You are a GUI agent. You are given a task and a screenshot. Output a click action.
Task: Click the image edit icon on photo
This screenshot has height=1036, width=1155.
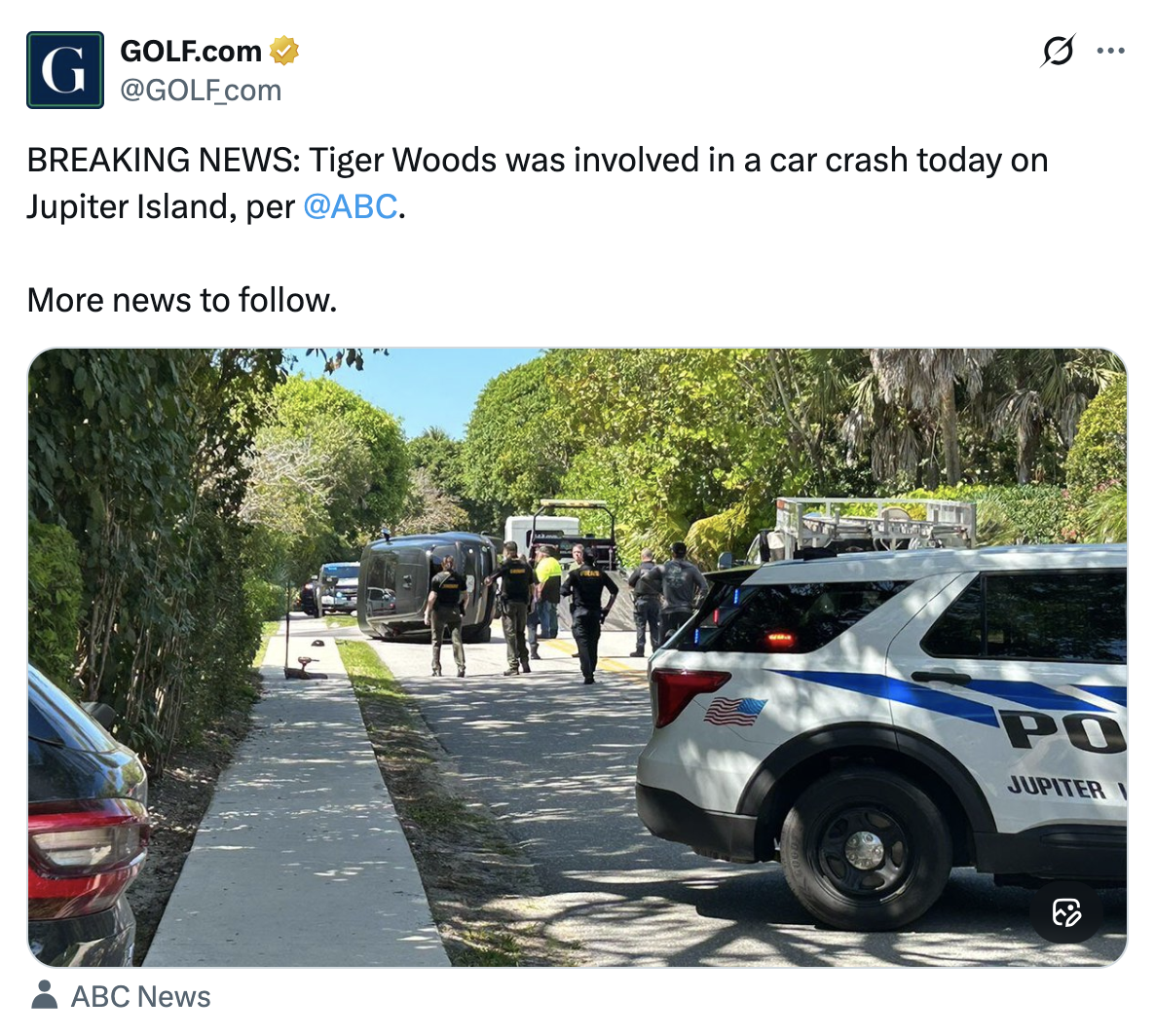tap(1066, 912)
